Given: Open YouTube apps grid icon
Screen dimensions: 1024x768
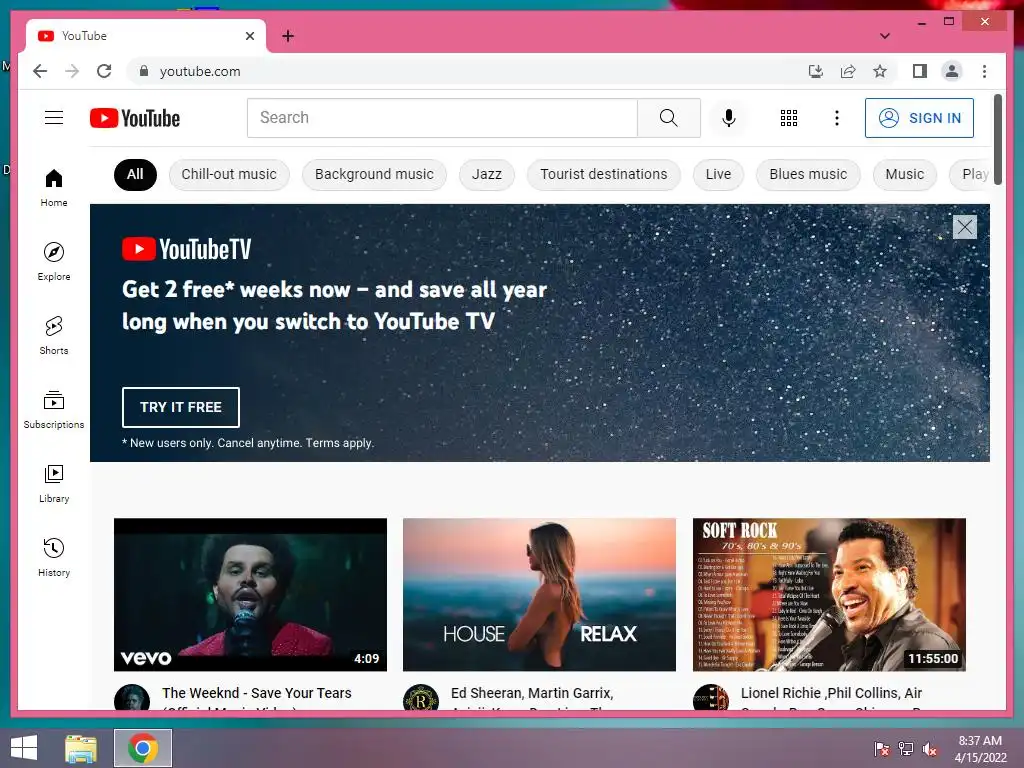Looking at the screenshot, I should pos(789,118).
